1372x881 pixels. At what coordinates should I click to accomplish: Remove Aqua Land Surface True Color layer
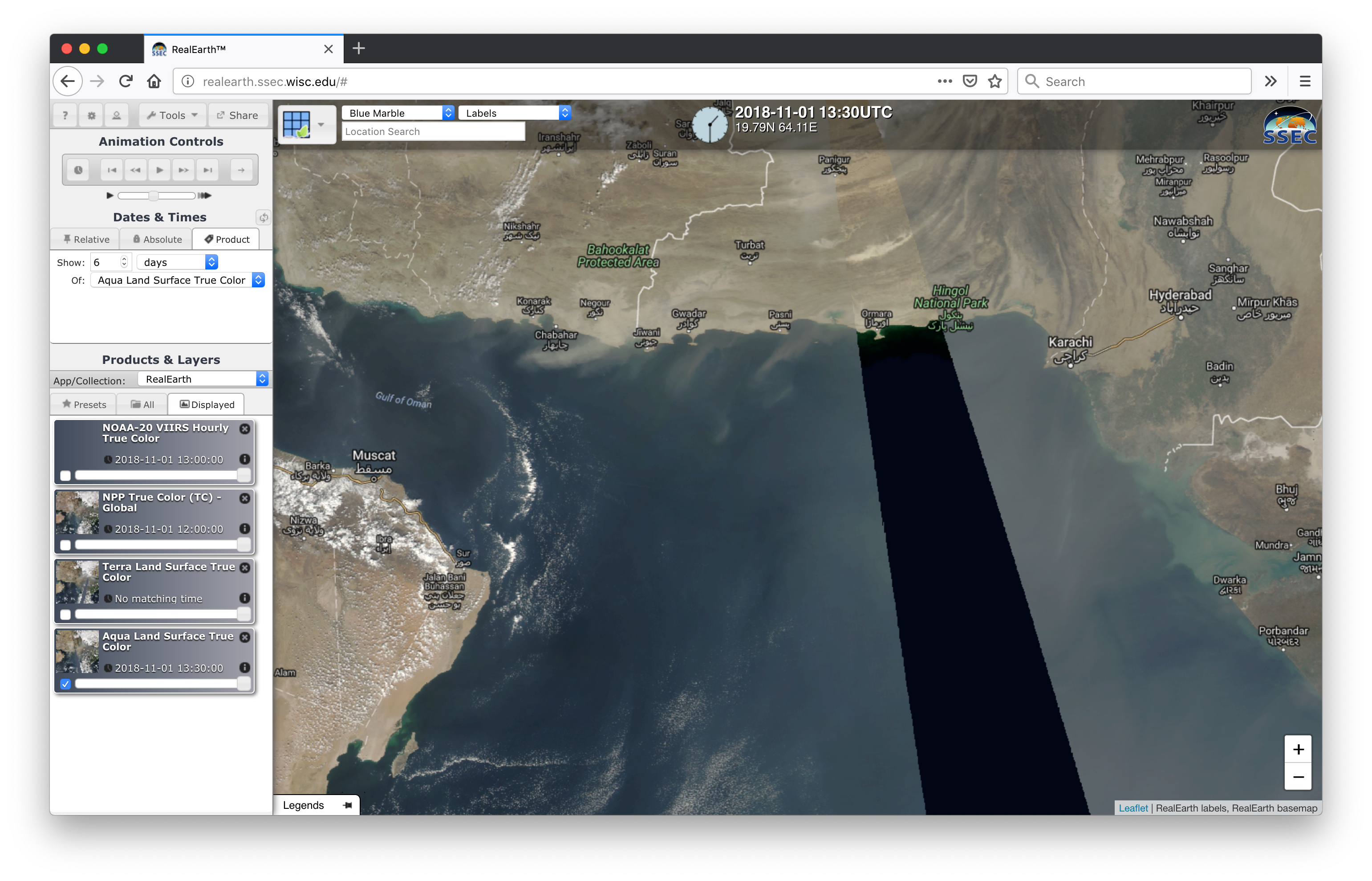[245, 637]
